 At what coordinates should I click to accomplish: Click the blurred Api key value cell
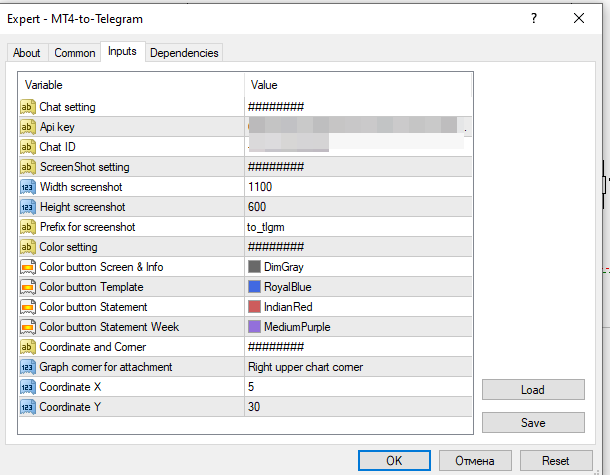[x=358, y=127]
